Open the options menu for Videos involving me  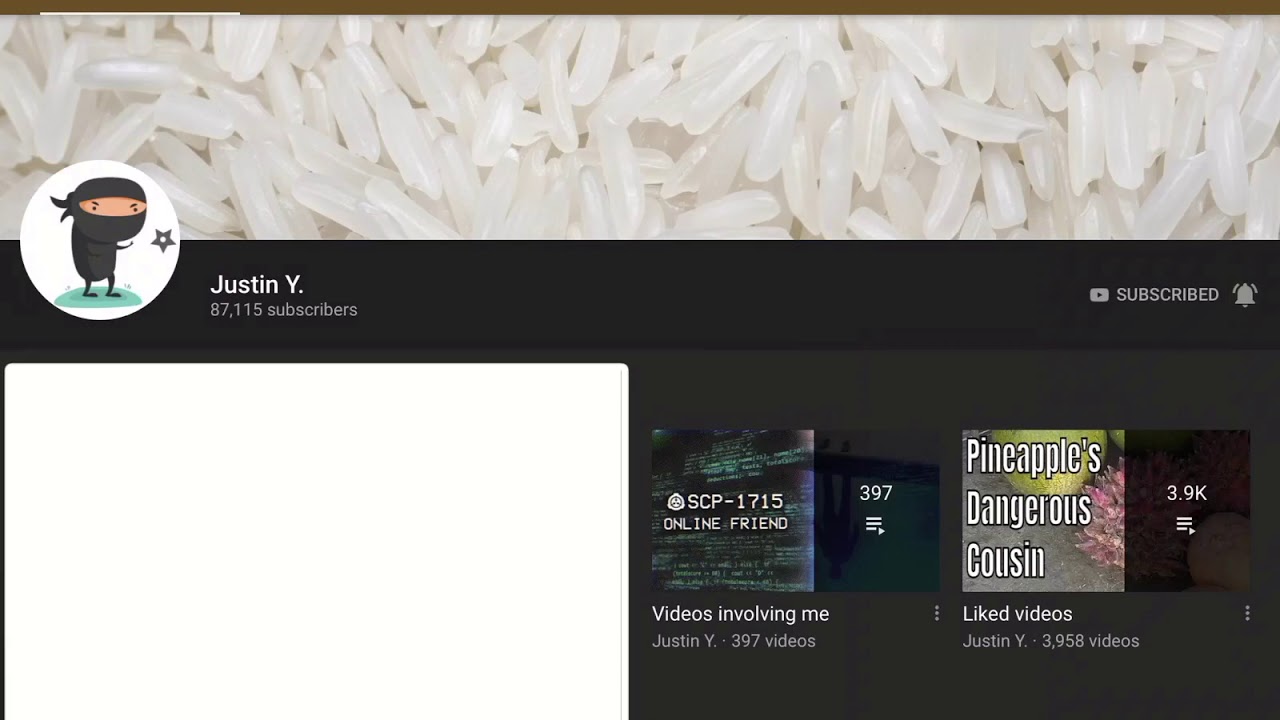[937, 613]
